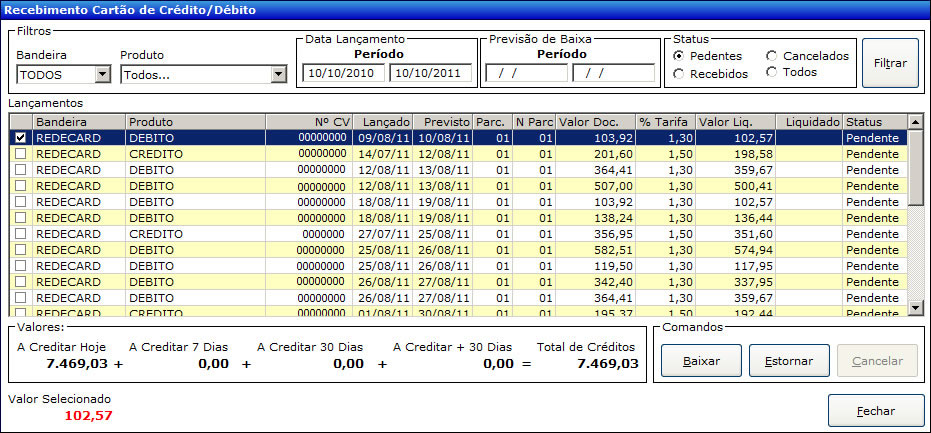Check the row with Valor Doc. 356,95
931x433 pixels.
tap(21, 233)
